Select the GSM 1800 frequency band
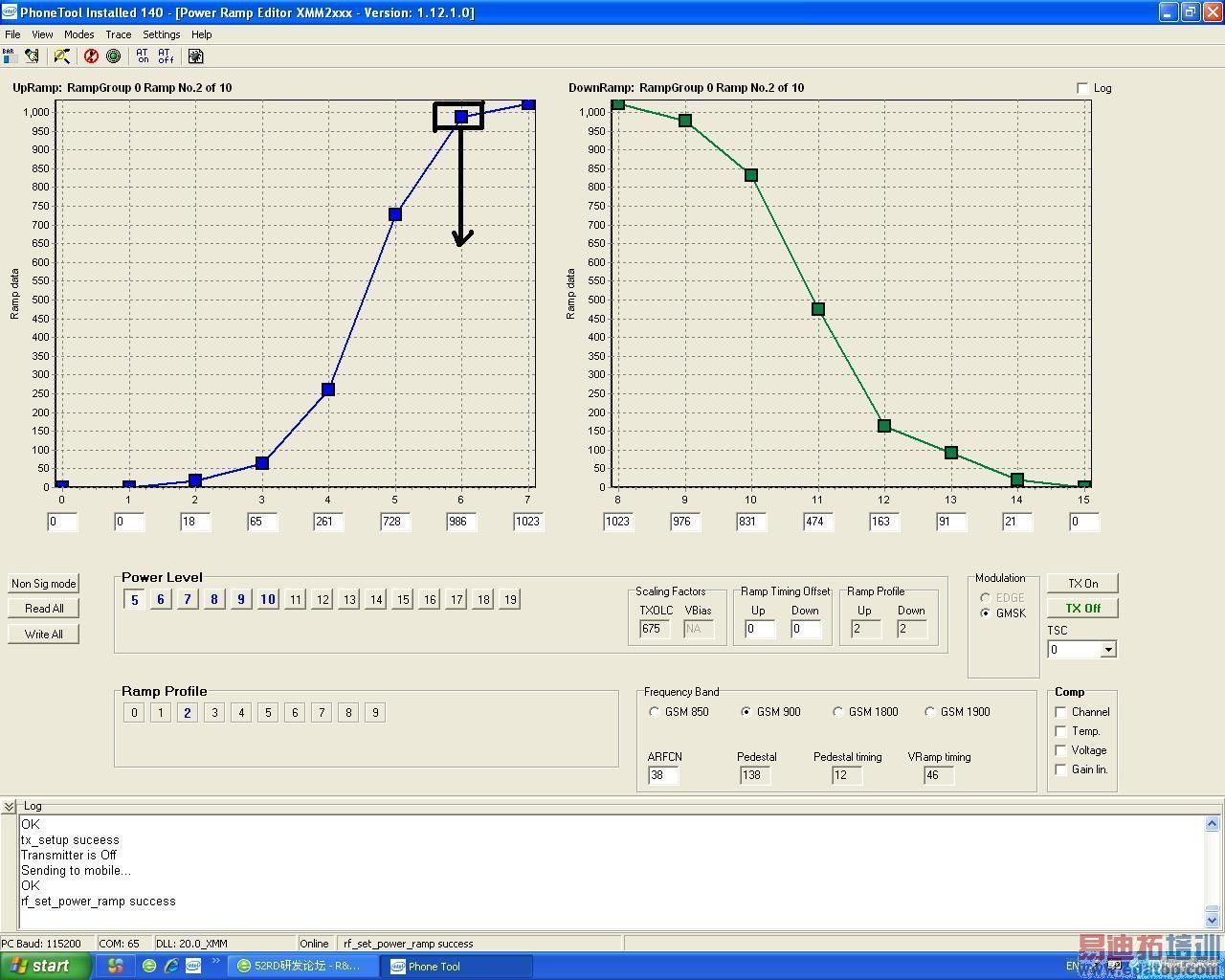 tap(838, 712)
